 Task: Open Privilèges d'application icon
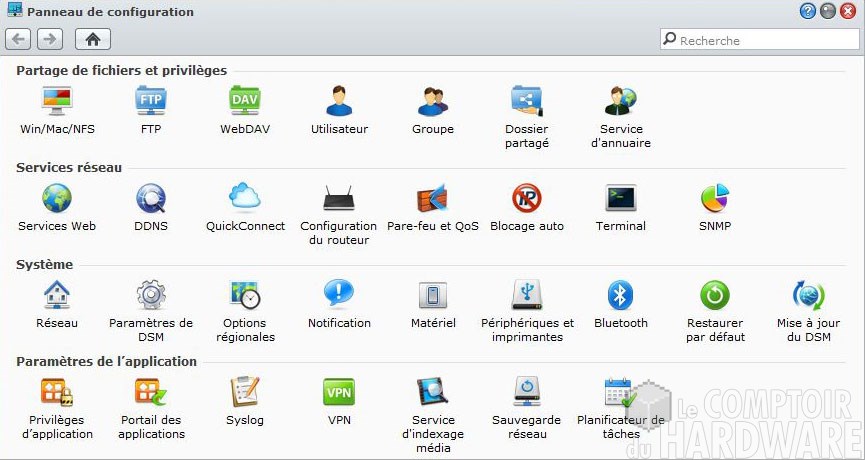click(x=57, y=392)
